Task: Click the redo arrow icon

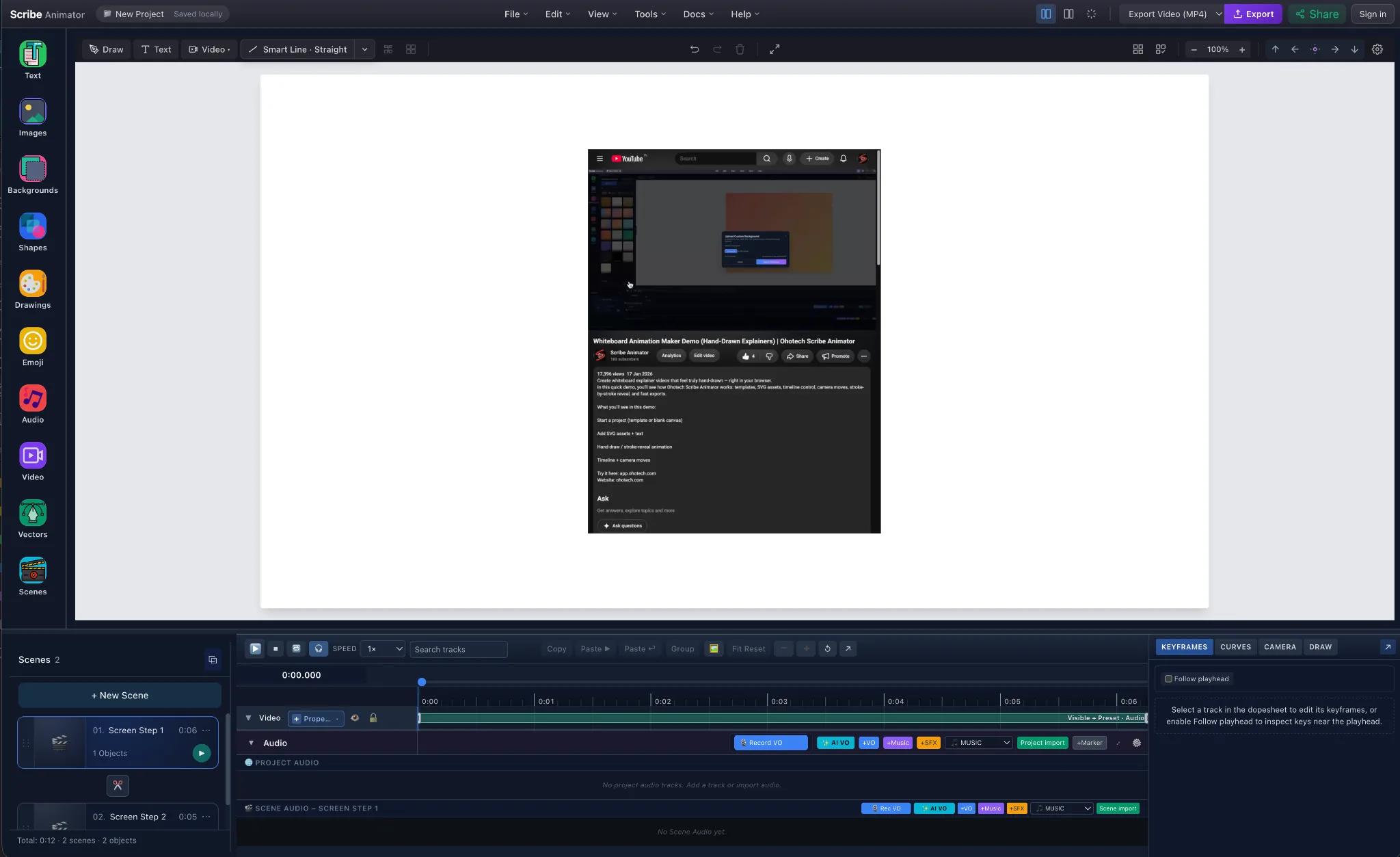Action: [x=717, y=49]
